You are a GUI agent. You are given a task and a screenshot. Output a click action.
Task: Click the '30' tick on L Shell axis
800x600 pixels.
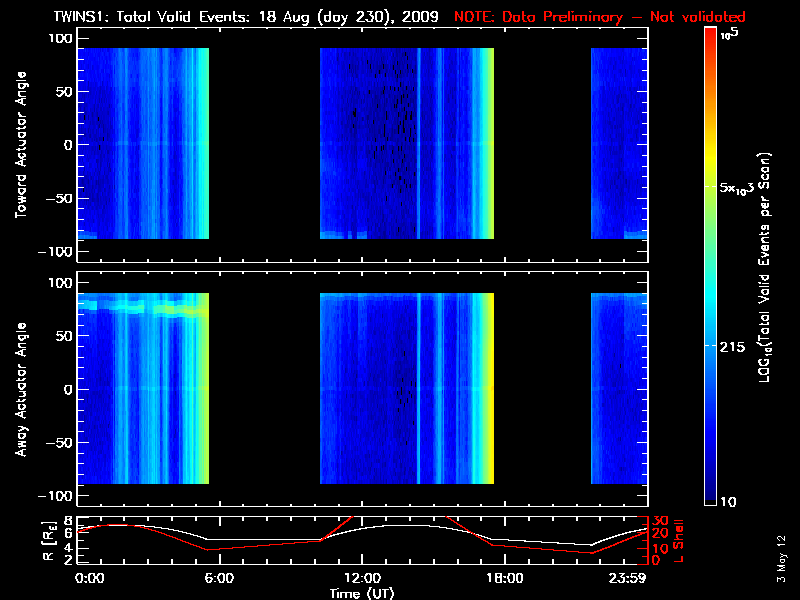661,521
